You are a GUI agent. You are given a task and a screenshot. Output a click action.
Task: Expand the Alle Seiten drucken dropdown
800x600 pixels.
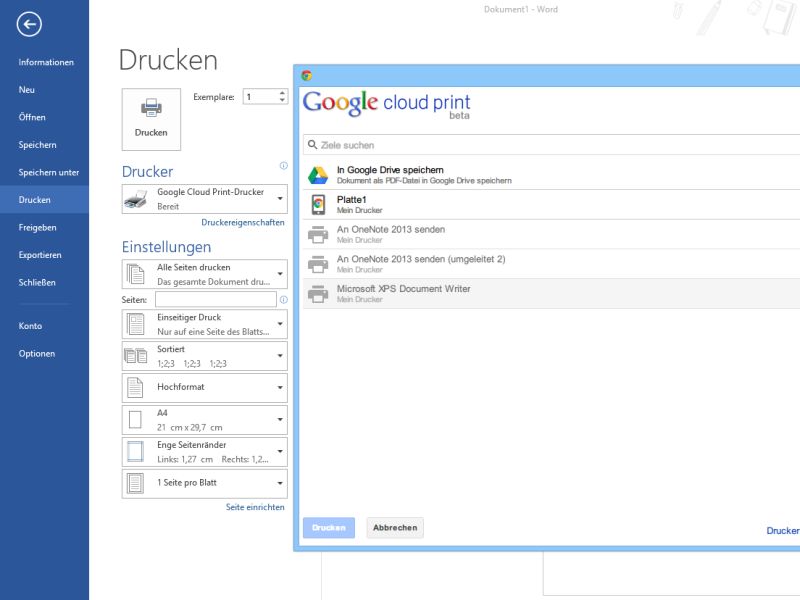click(x=280, y=274)
